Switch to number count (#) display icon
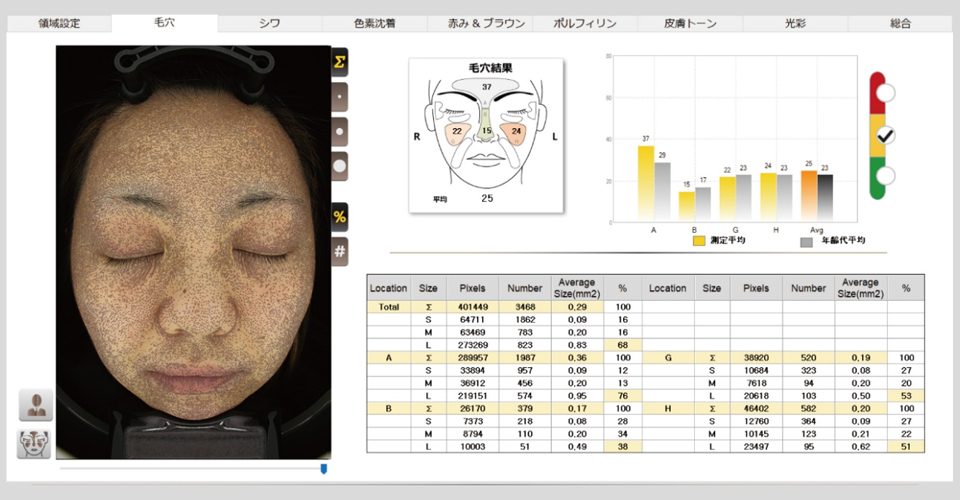 click(x=340, y=251)
